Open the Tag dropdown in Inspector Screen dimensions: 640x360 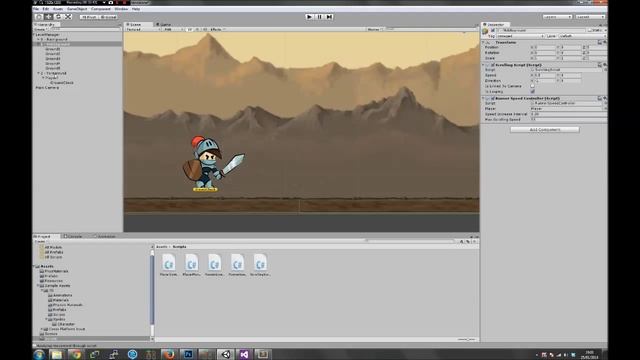pos(520,36)
